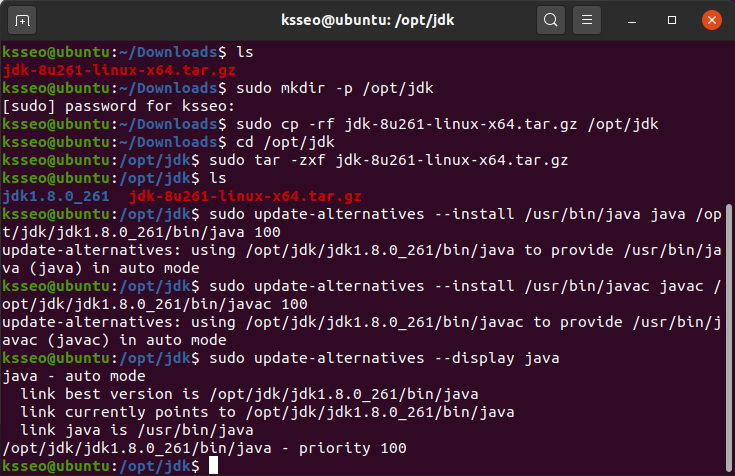735x476 pixels.
Task: Minimize the terminal window
Action: 632,21
